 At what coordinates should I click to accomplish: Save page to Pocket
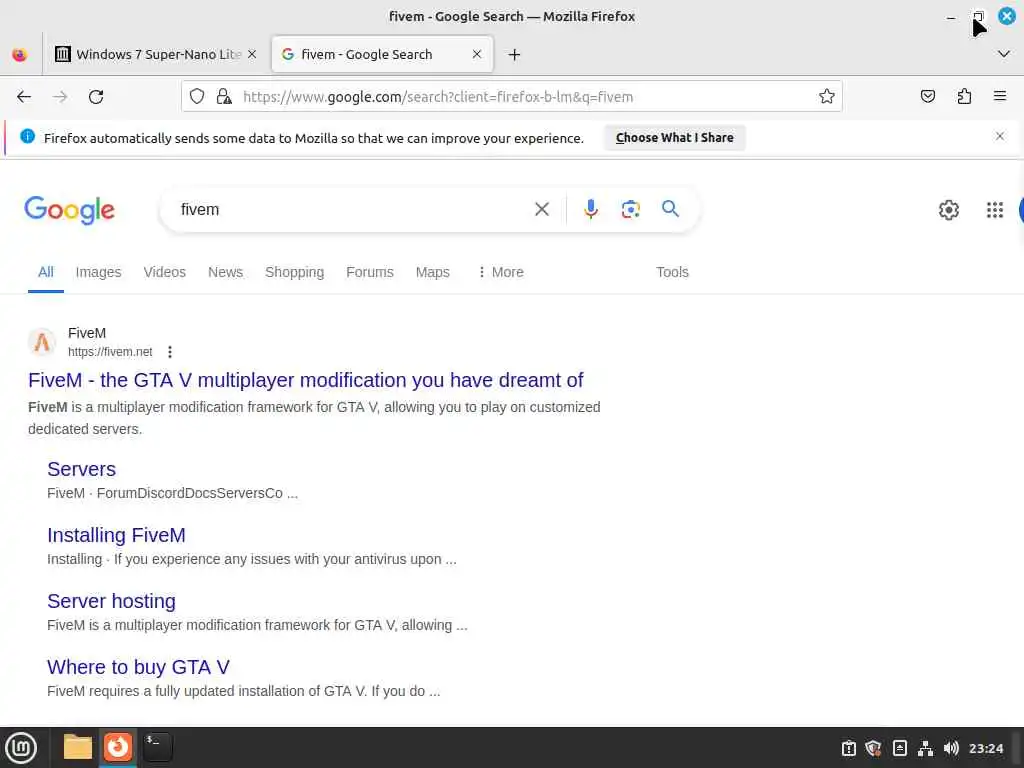[x=927, y=97]
